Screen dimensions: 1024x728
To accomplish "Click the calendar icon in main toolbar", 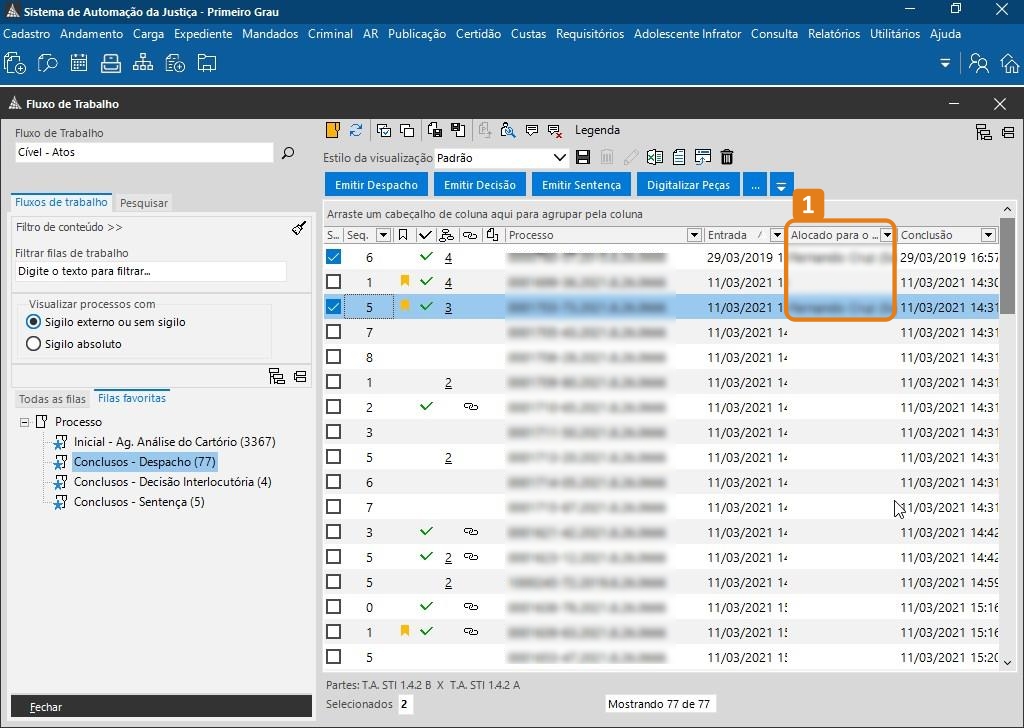I will [79, 64].
